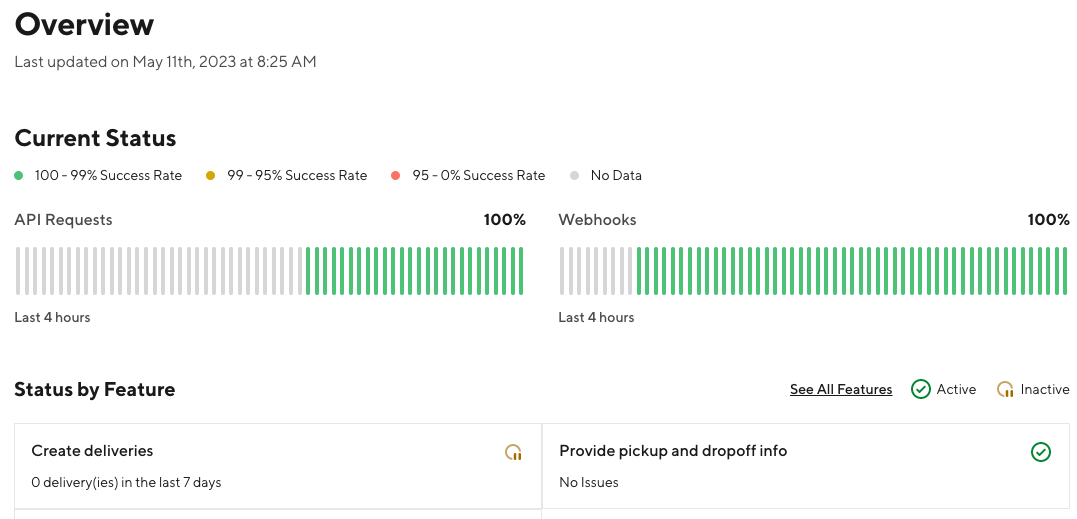Click the green Active checkmark on Provide pickup card
Viewport: 1077px width, 519px height.
(x=1041, y=452)
